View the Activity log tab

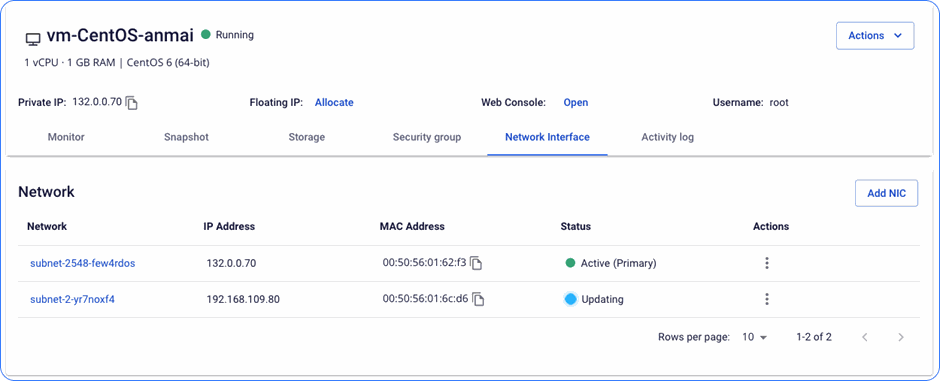(667, 137)
